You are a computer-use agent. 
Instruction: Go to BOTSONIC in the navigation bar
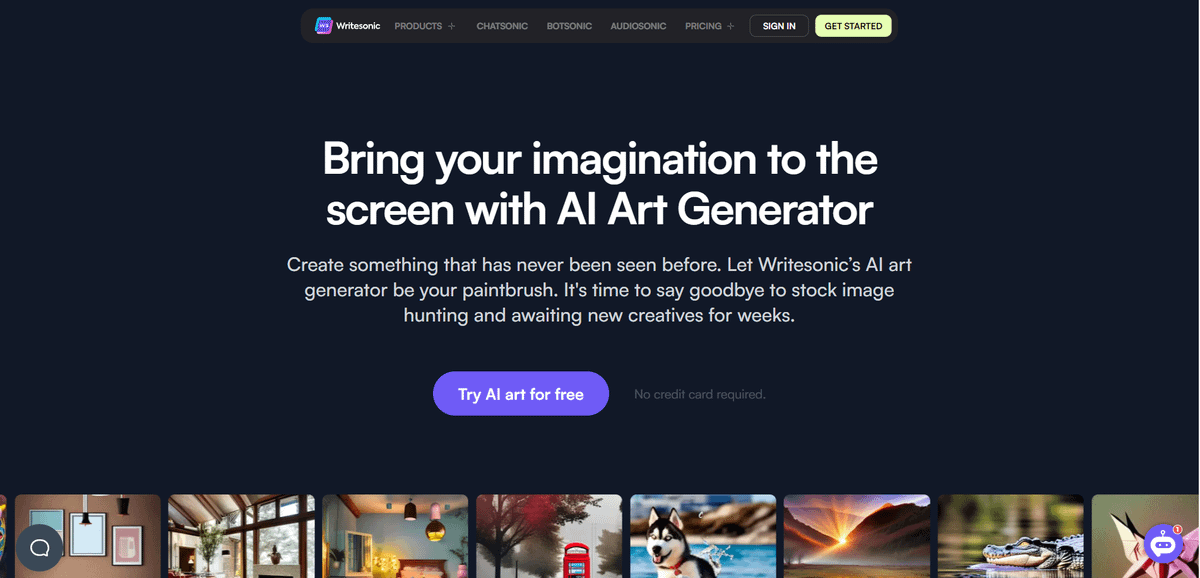click(569, 26)
